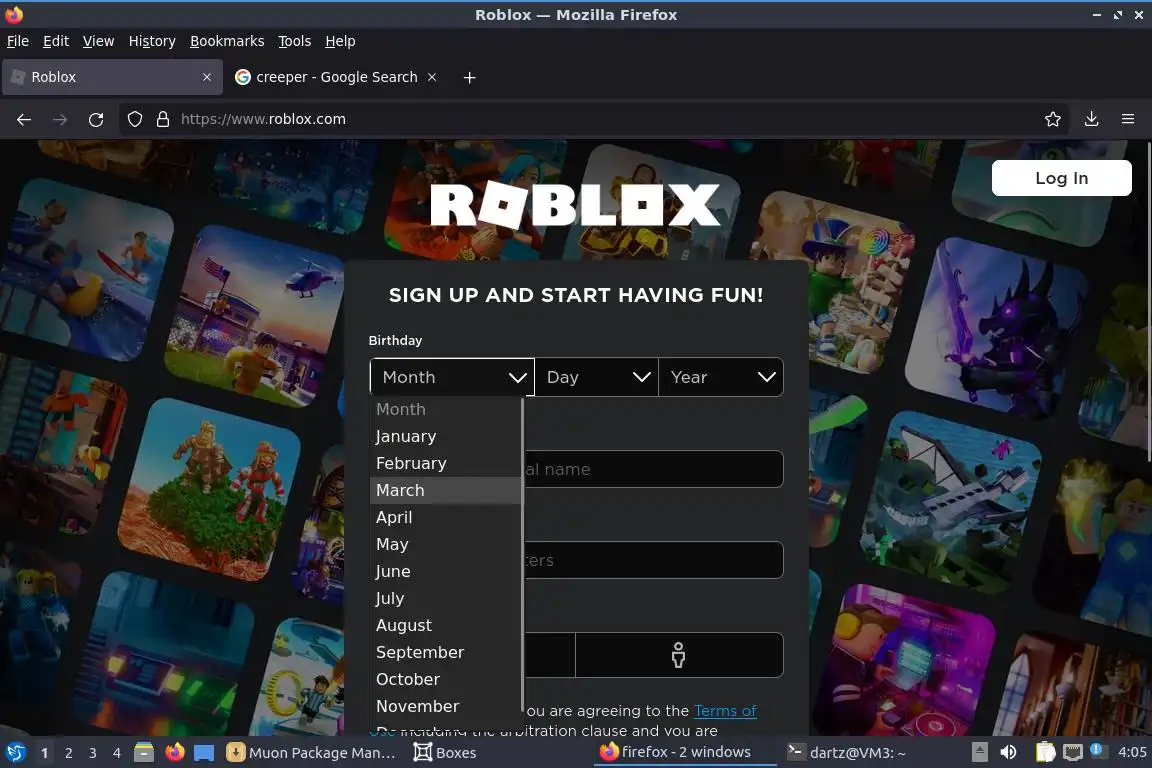Collapse the Month birthday dropdown
1152x768 pixels.
pyautogui.click(x=453, y=377)
